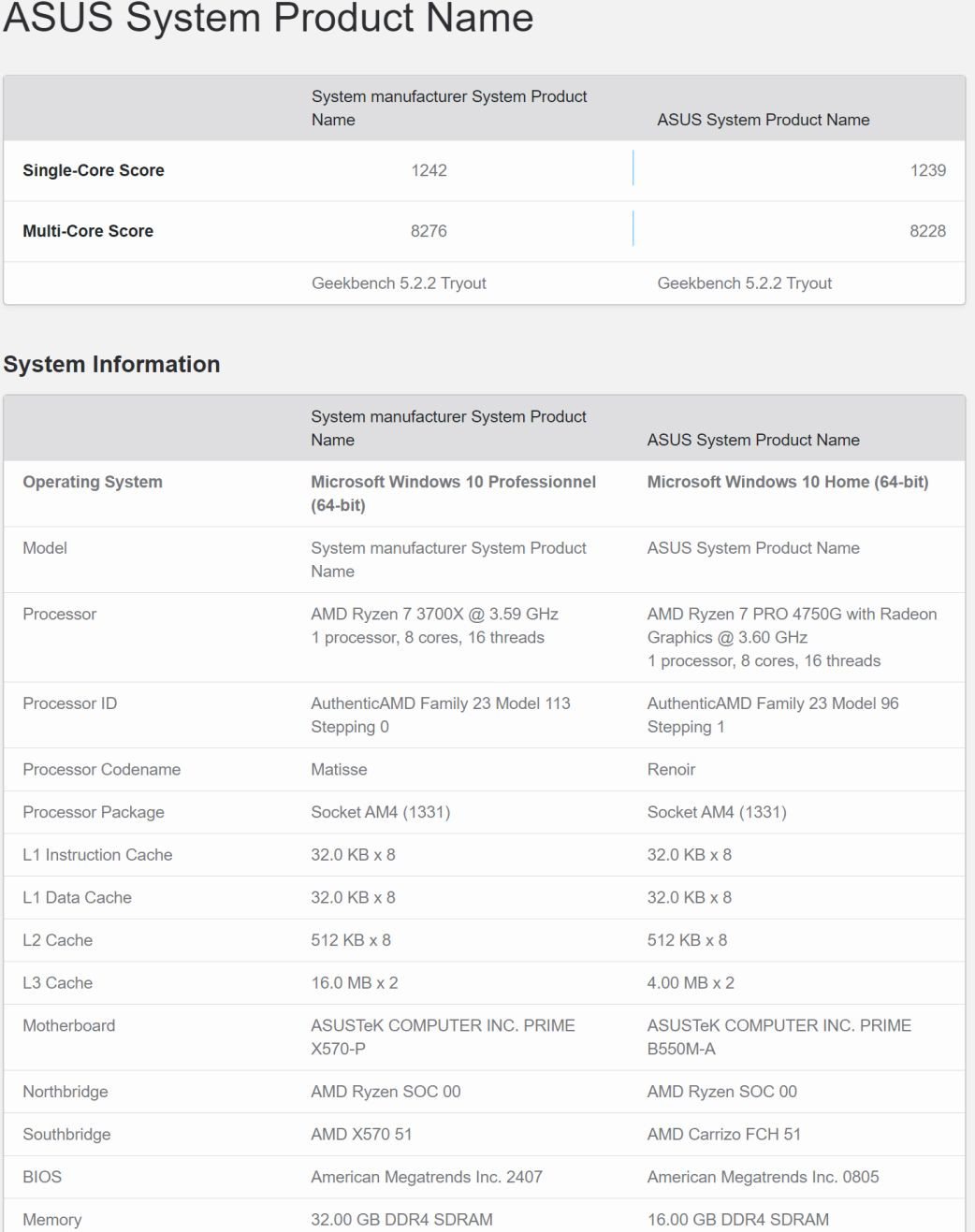The image size is (975, 1232).
Task: Open System manufacturer System Product Name link
Action: click(x=449, y=108)
